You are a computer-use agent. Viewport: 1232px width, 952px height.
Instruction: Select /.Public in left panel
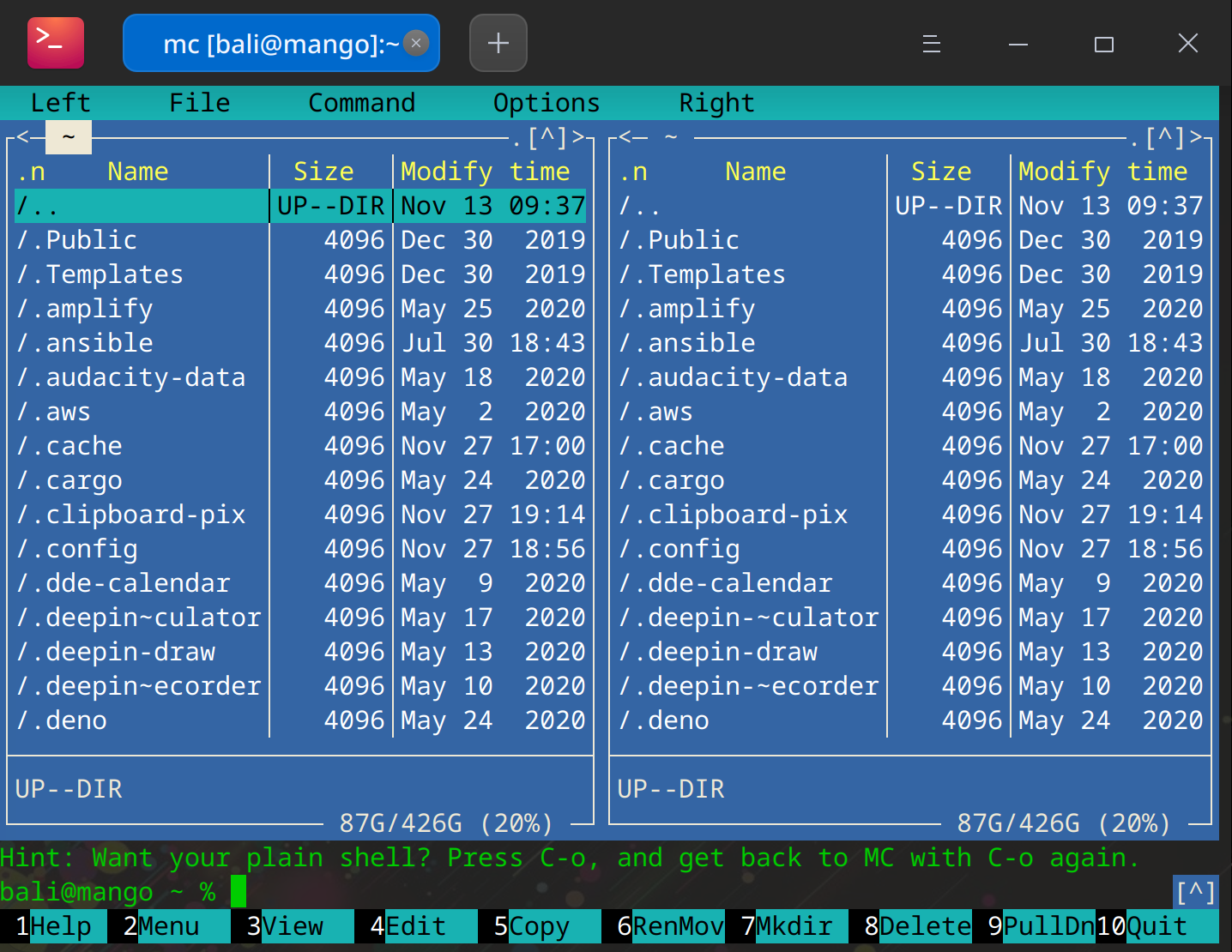300,240
